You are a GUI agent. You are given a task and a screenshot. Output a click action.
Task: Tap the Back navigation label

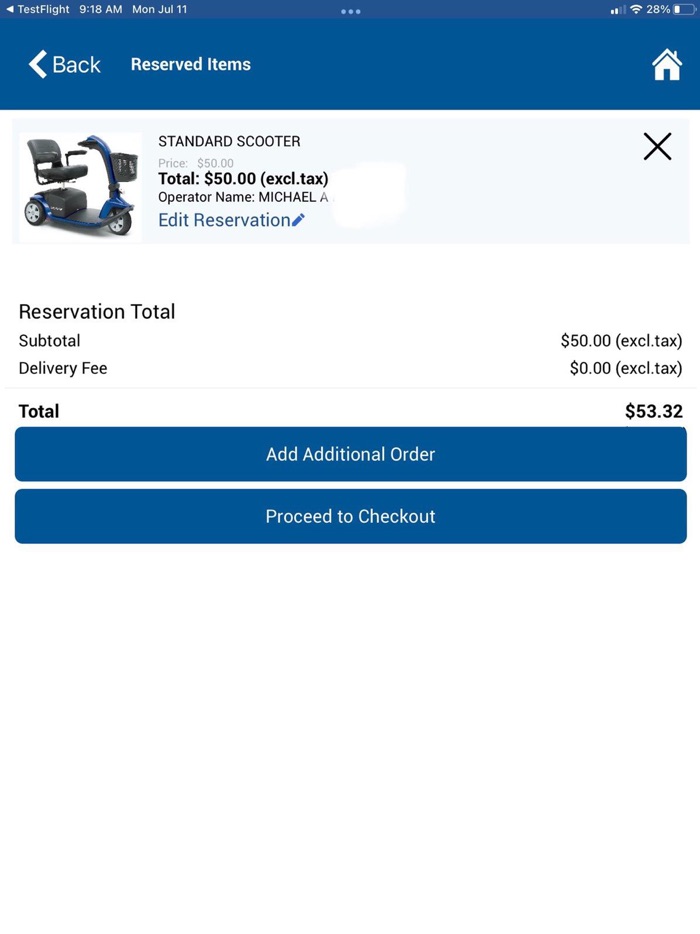click(72, 64)
